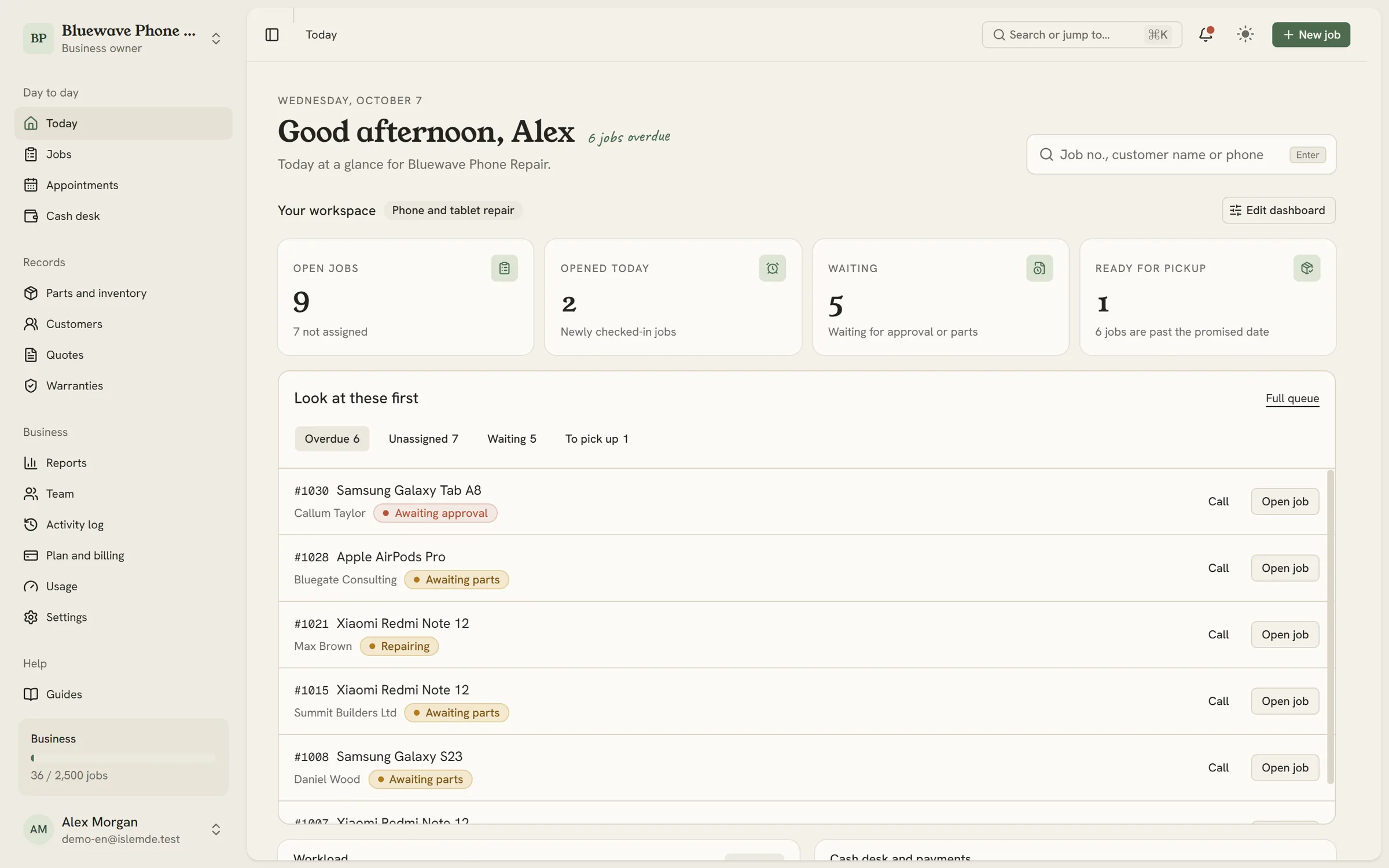Click the Business plan usage progress bar
The width and height of the screenshot is (1389, 868).
(x=123, y=757)
